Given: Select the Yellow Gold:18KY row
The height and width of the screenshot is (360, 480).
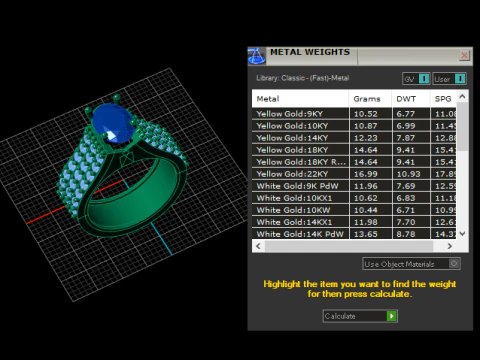Looking at the screenshot, I should pyautogui.click(x=354, y=150).
